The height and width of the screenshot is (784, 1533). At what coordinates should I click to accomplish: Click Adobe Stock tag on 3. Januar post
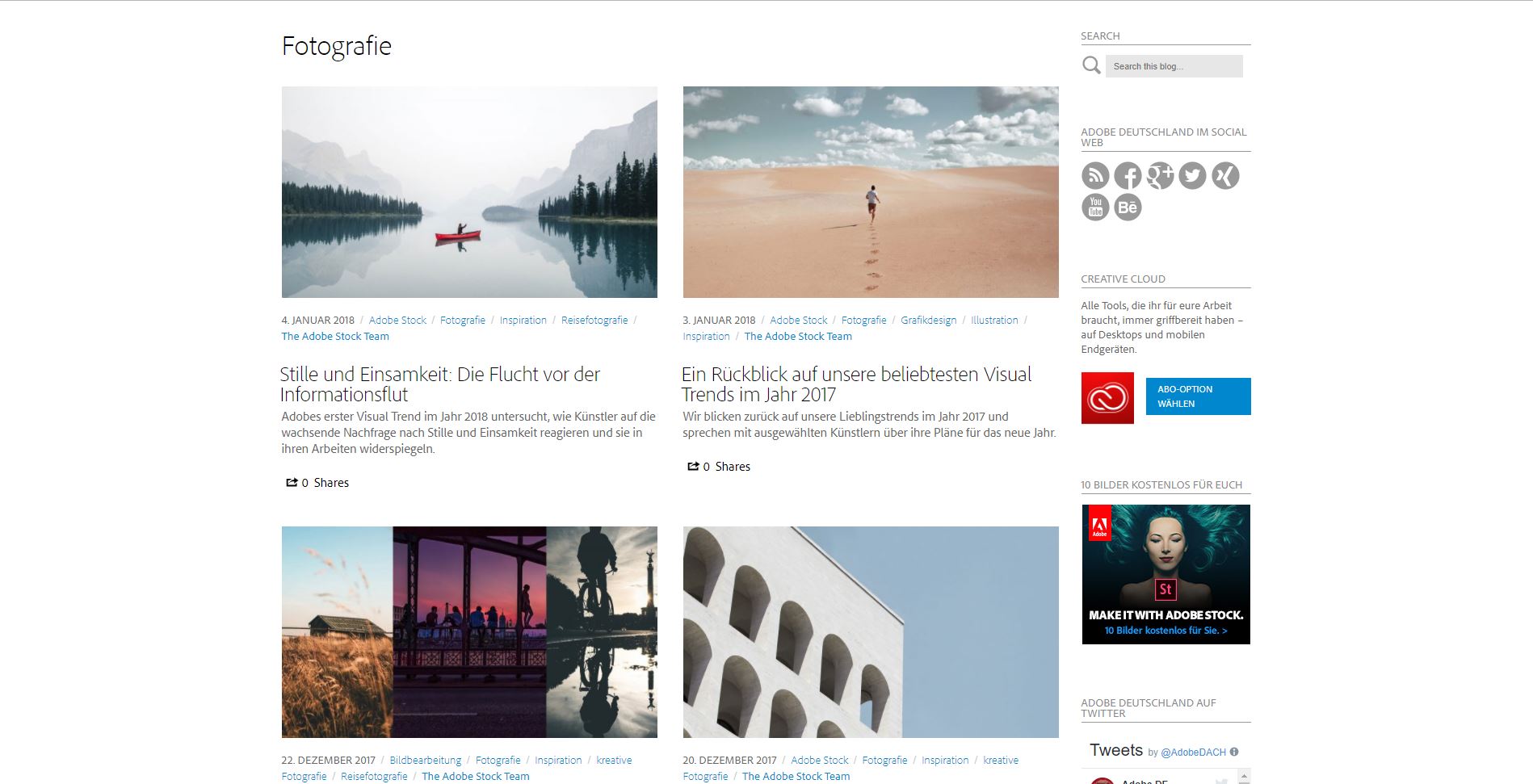click(x=799, y=320)
